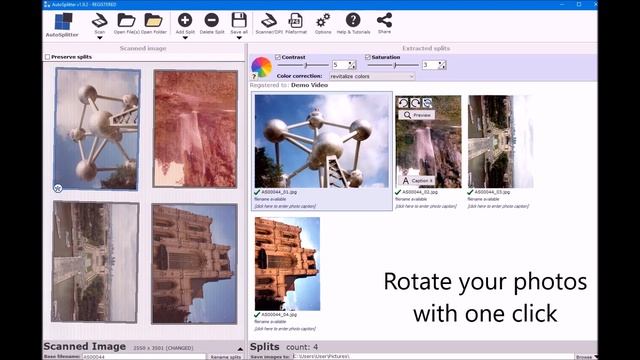Screen dimensions: 640x360
Task: Click the AutoSplitter logo icon
Action: point(63,22)
